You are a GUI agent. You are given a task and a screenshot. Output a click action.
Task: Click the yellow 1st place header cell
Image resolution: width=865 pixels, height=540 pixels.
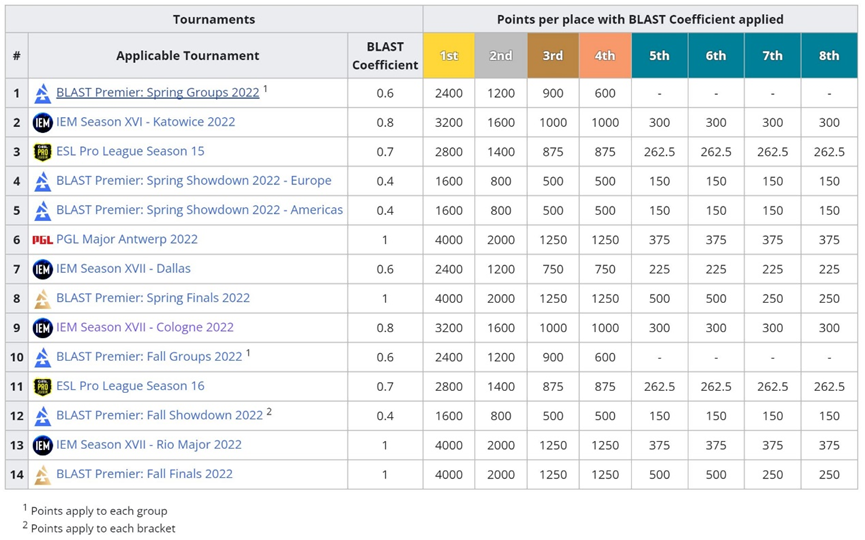pos(448,55)
